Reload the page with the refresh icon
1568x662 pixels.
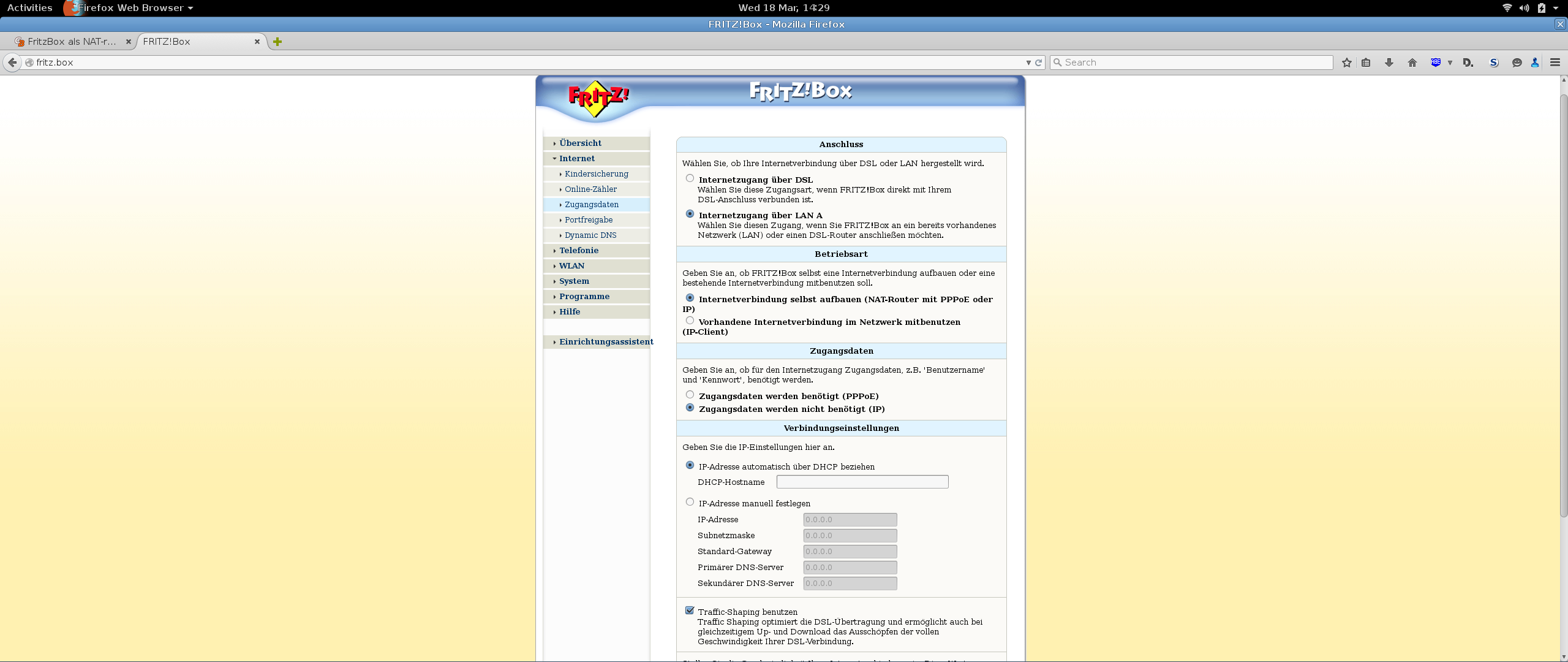coord(1039,63)
